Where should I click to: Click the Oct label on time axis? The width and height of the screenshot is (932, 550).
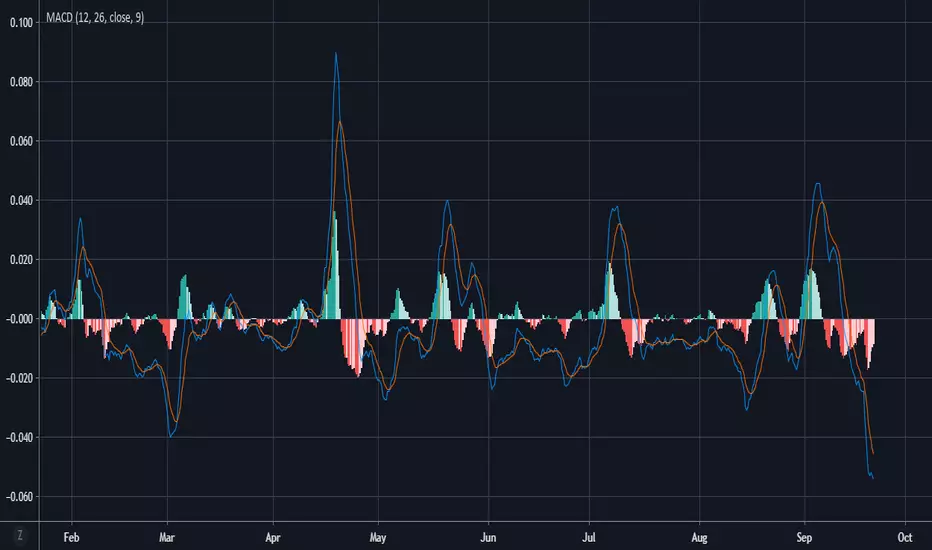point(905,538)
